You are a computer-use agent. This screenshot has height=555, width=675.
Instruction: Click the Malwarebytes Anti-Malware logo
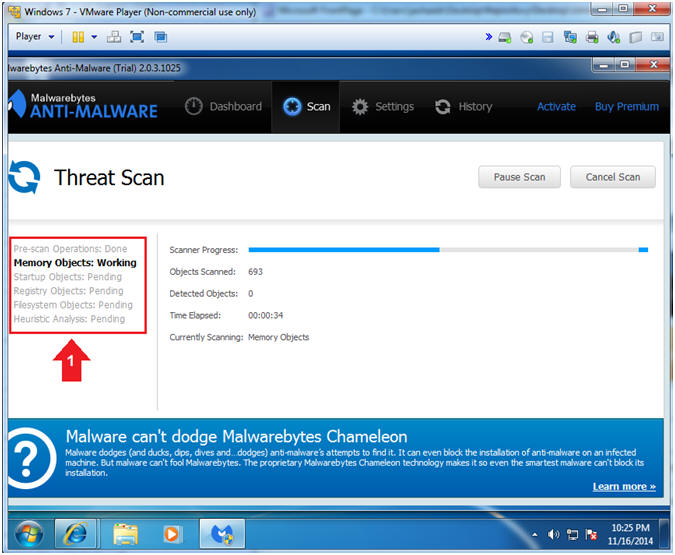[84, 105]
